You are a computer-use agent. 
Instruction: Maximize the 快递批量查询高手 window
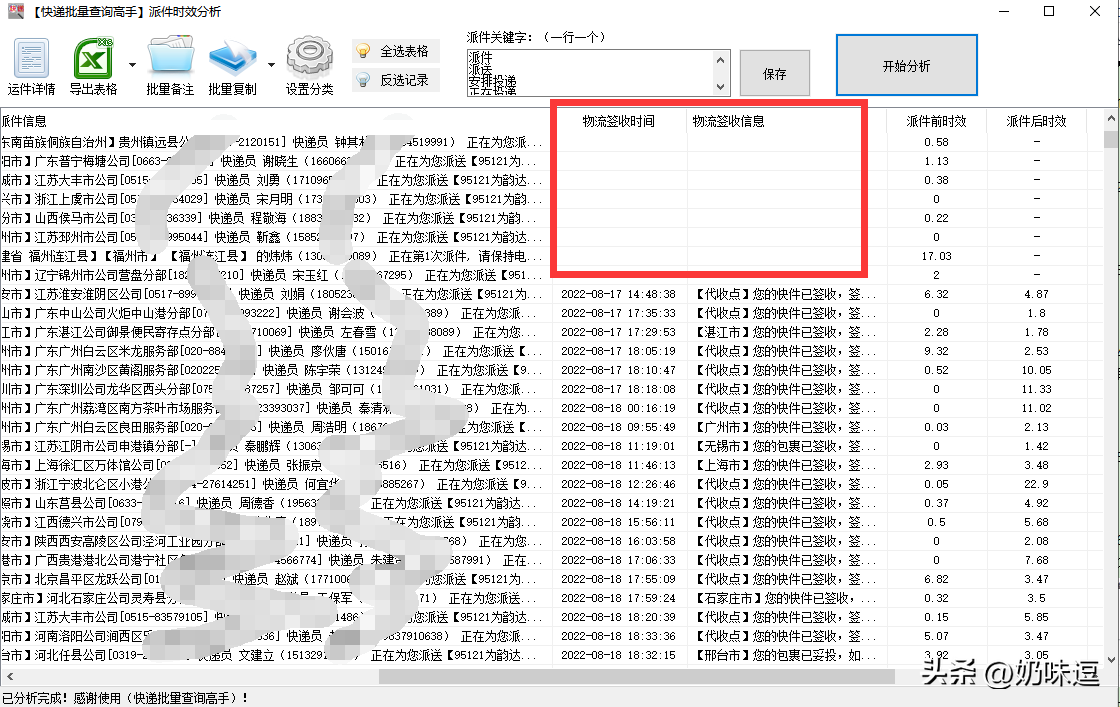(x=1049, y=11)
